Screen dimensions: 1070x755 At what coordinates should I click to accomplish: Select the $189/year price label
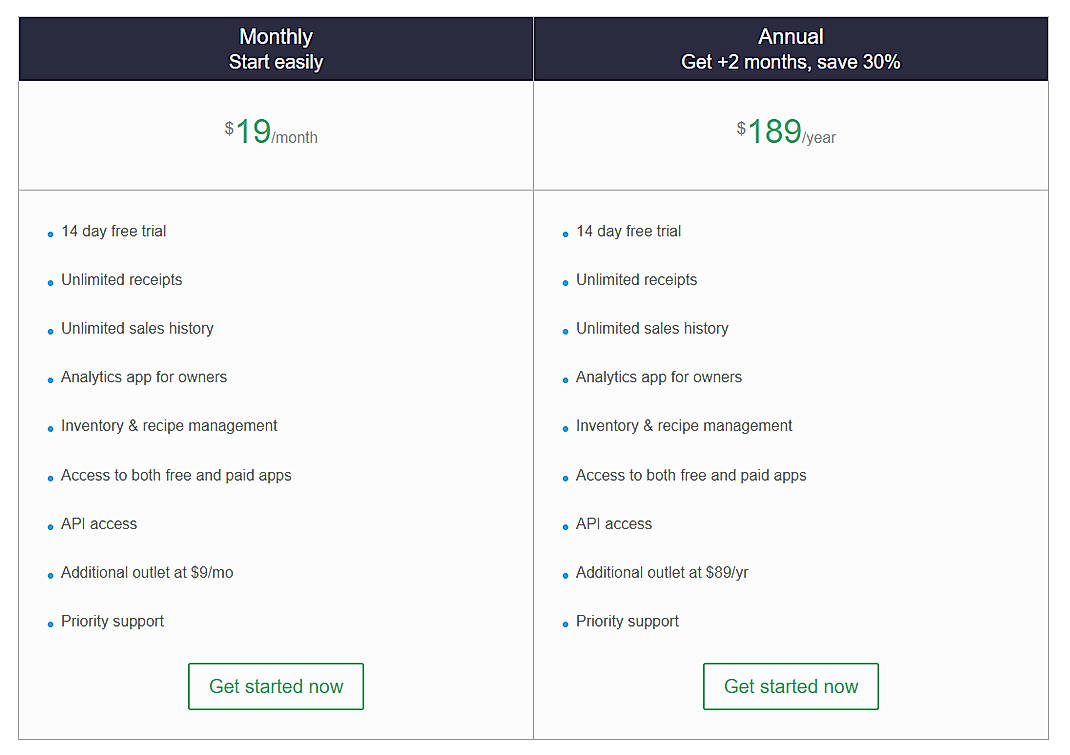(785, 131)
